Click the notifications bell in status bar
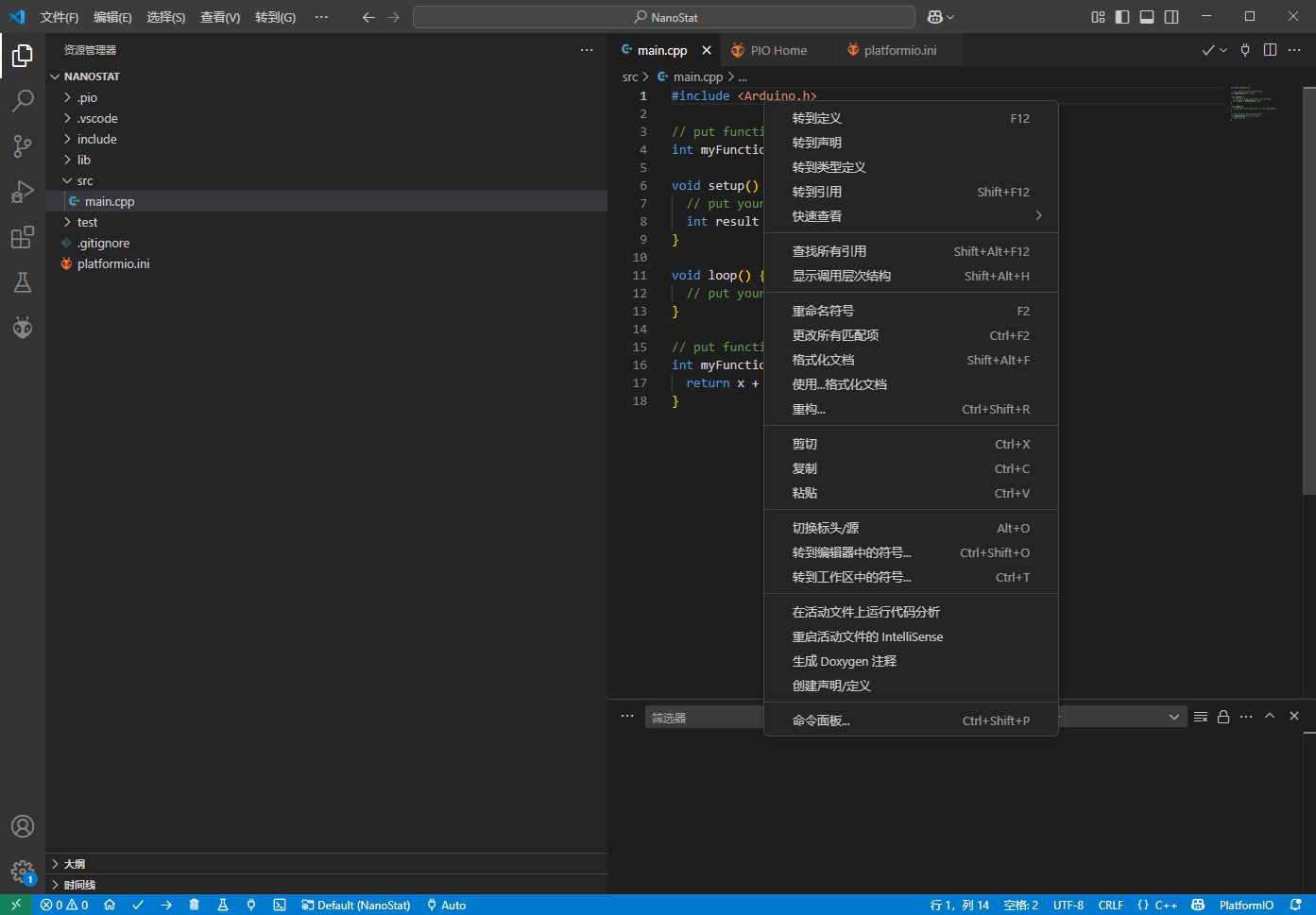1316x915 pixels. 1296,905
